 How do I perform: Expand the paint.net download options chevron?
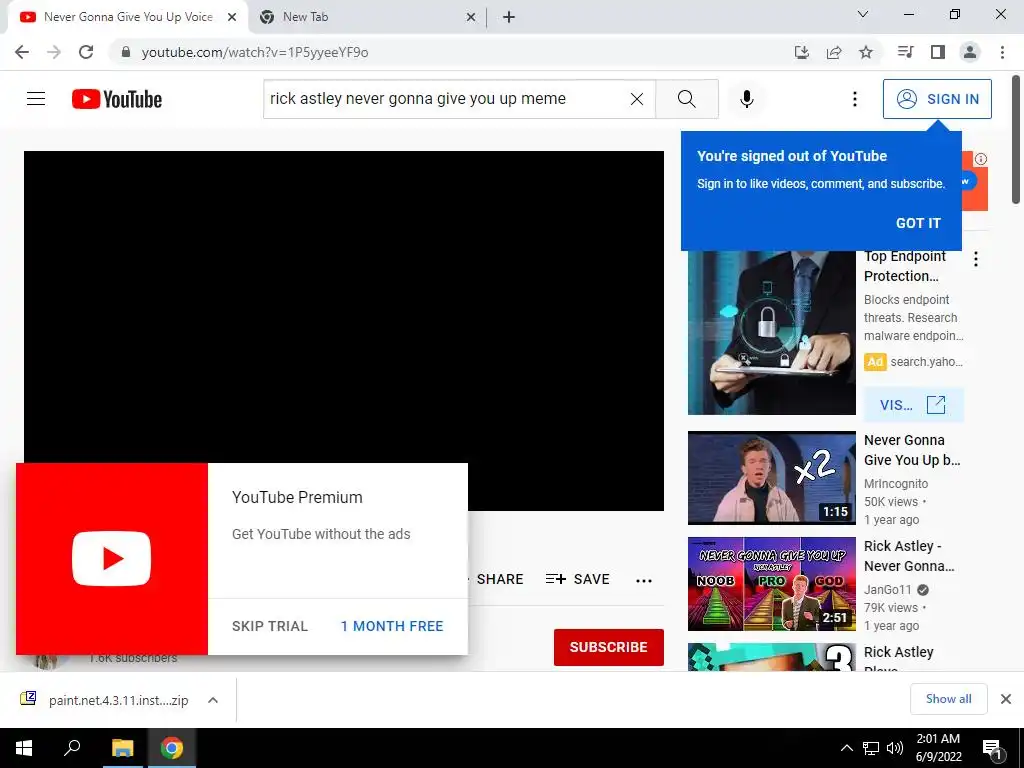tap(213, 700)
